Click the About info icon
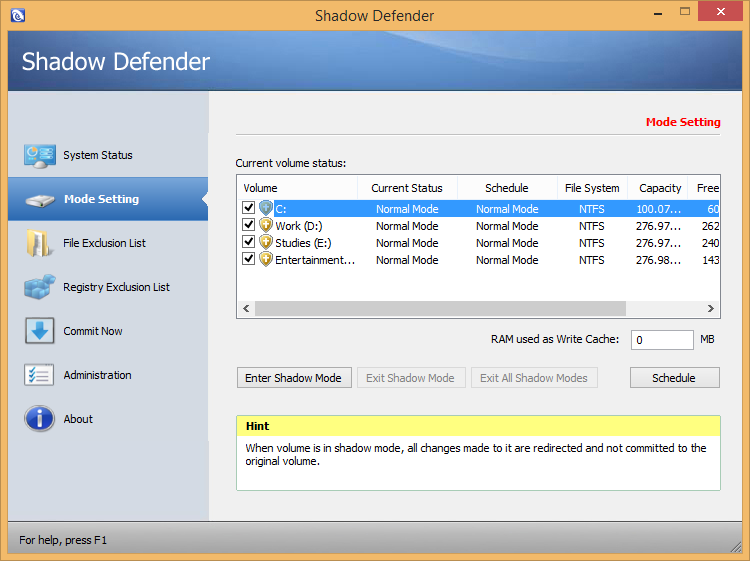 [39, 419]
